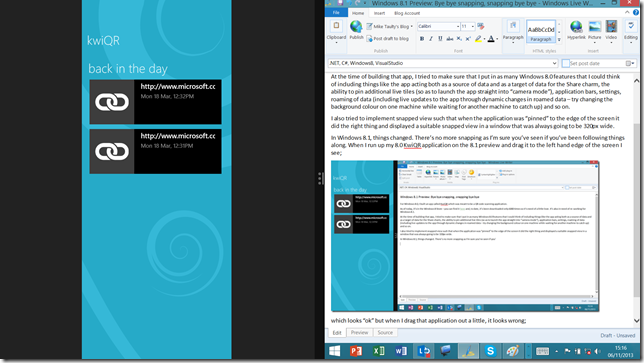Click the embedded screenshot in the post
The height and width of the screenshot is (363, 644).
(465, 236)
